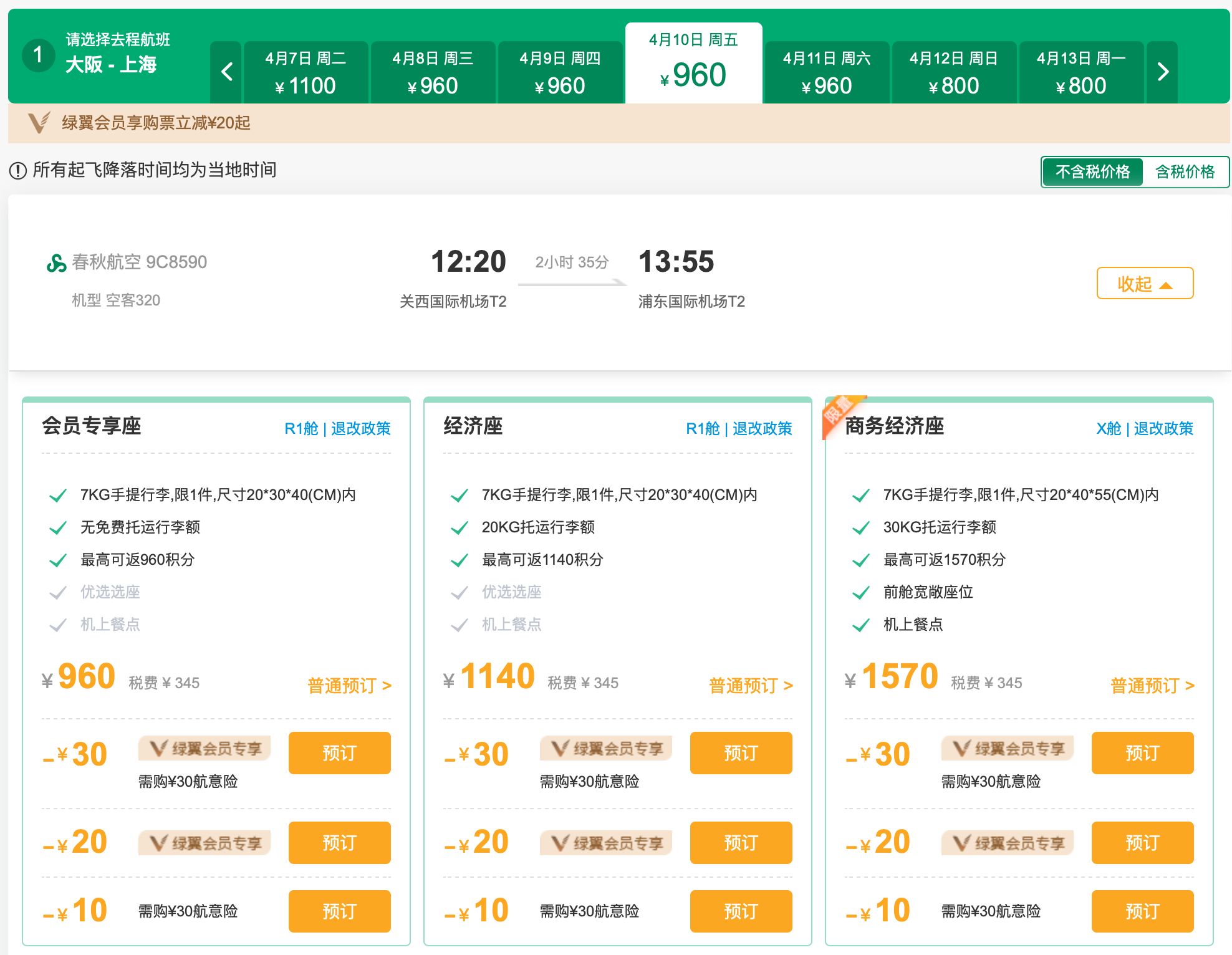Go to previous dates with left arrow
The width and height of the screenshot is (1232, 955).
[226, 72]
